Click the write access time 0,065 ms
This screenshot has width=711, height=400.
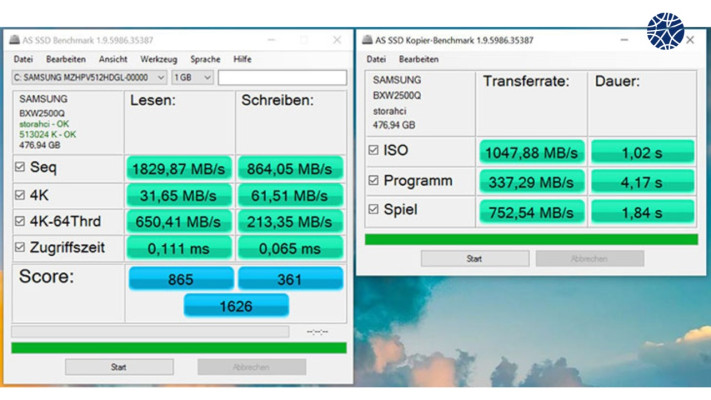(x=290, y=248)
